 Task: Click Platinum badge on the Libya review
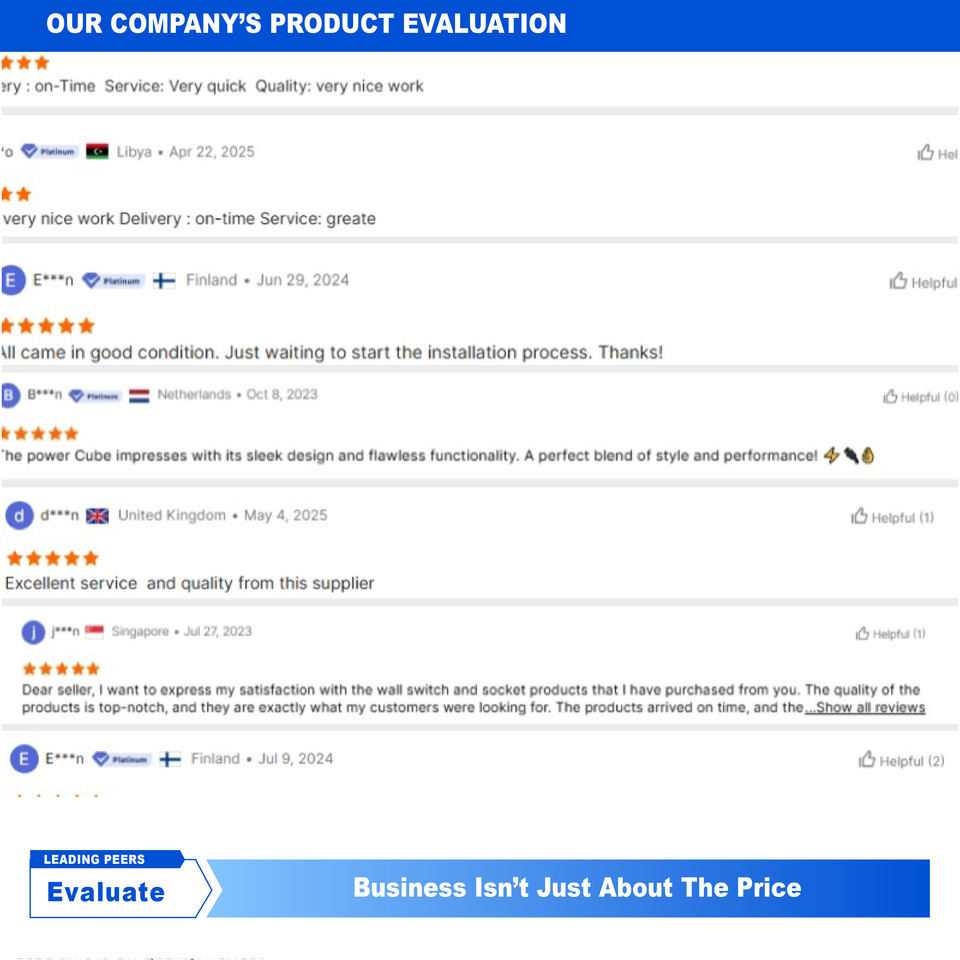pyautogui.click(x=50, y=152)
